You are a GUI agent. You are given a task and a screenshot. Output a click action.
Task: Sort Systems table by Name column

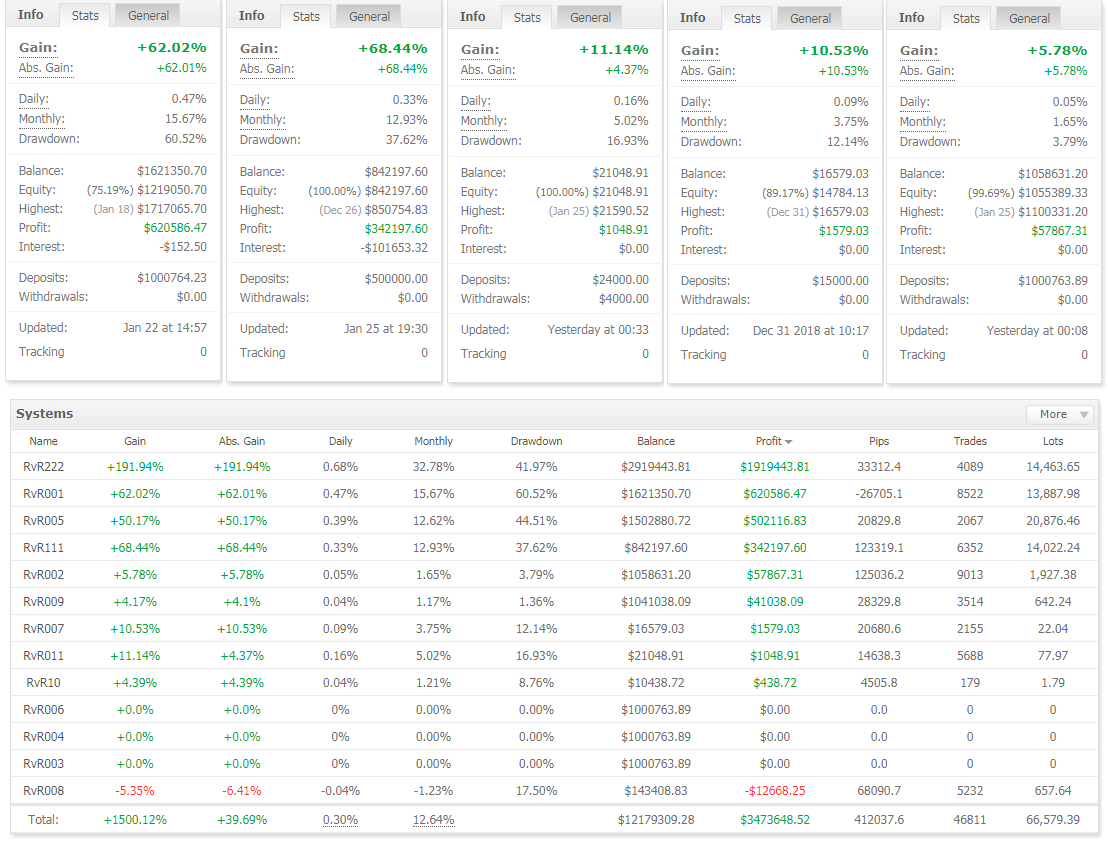point(44,441)
